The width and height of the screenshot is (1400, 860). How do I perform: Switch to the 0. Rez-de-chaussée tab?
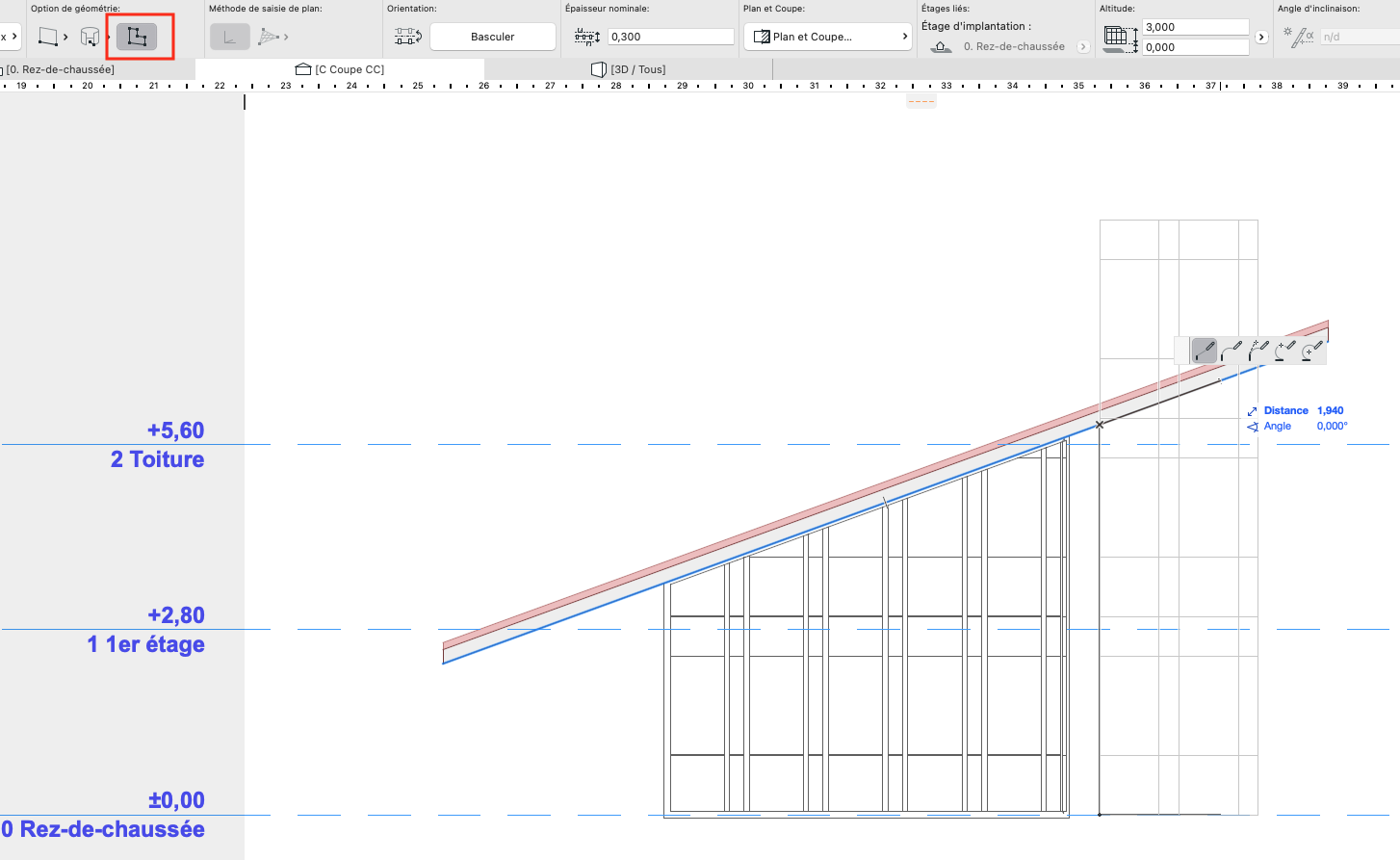(58, 69)
